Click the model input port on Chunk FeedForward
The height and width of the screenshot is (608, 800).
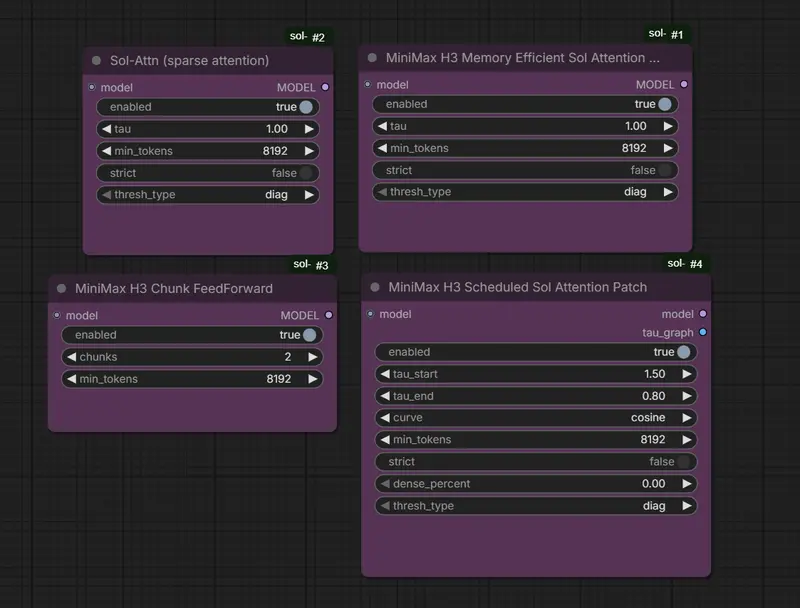pos(57,315)
